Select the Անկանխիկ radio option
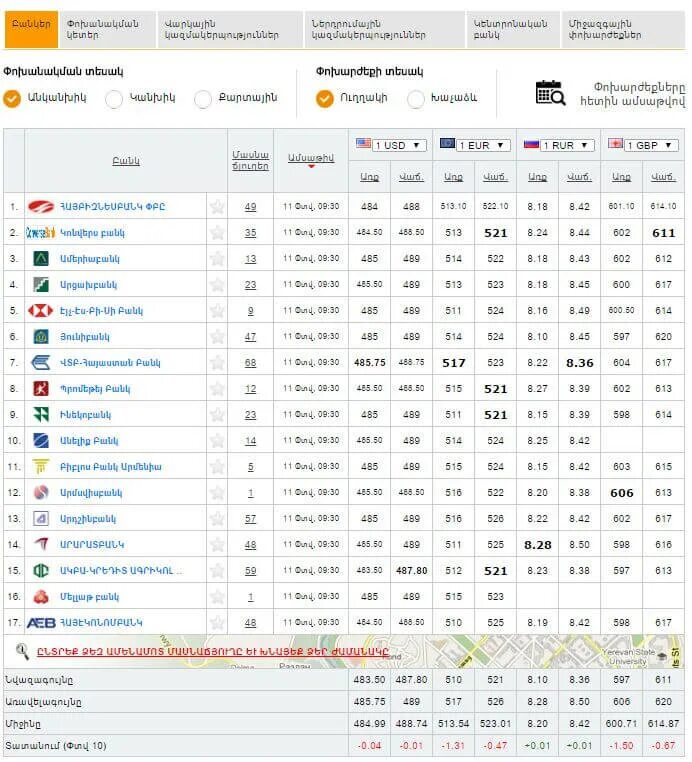 12,98
